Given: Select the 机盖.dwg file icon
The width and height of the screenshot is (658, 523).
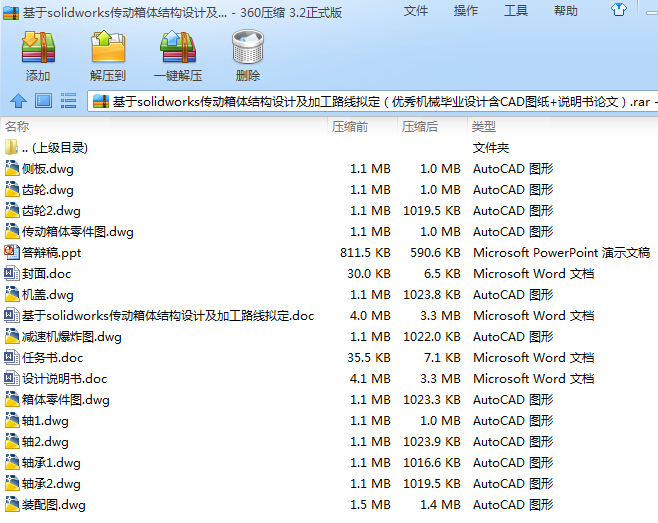Looking at the screenshot, I should pyautogui.click(x=12, y=294).
